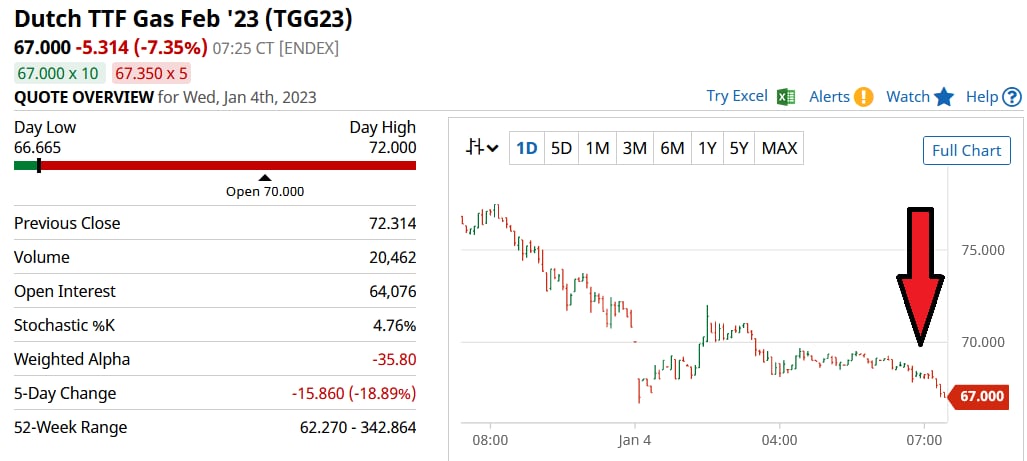Open the Full Chart button
Viewport: 1027px width, 461px height.
tap(966, 150)
